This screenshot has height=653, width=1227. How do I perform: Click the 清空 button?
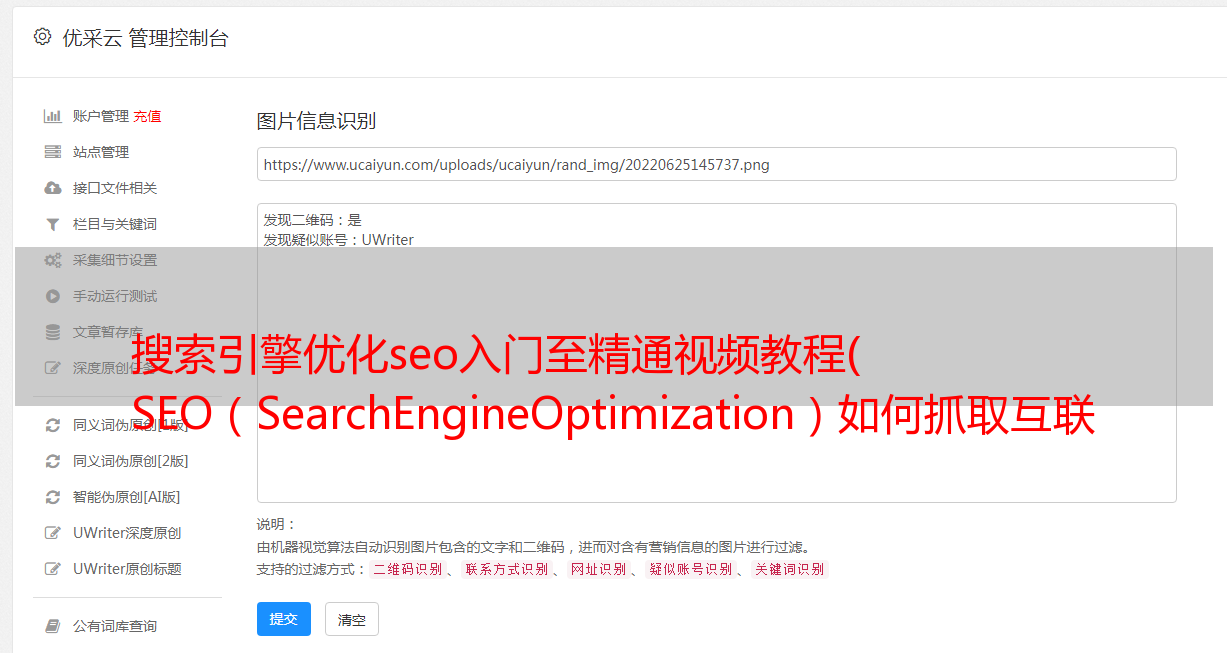click(352, 619)
